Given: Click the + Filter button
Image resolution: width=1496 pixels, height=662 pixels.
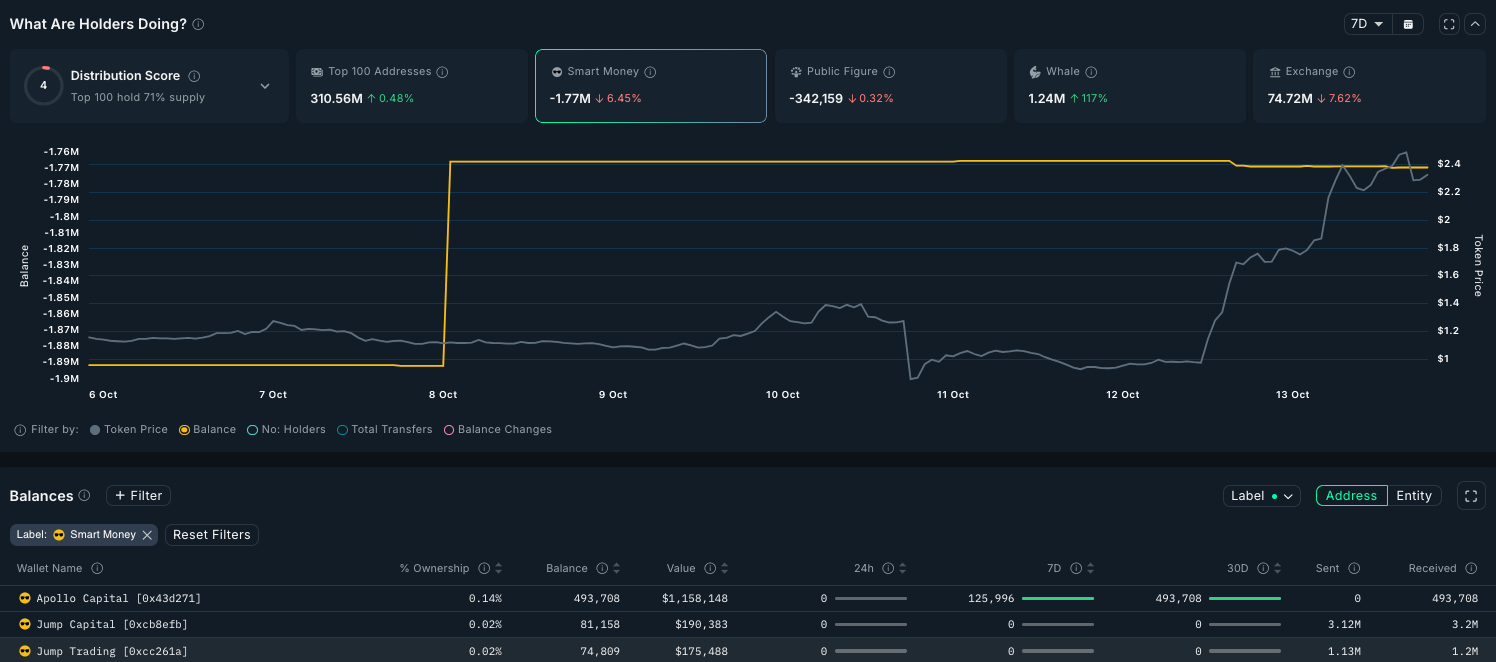Looking at the screenshot, I should tap(138, 495).
